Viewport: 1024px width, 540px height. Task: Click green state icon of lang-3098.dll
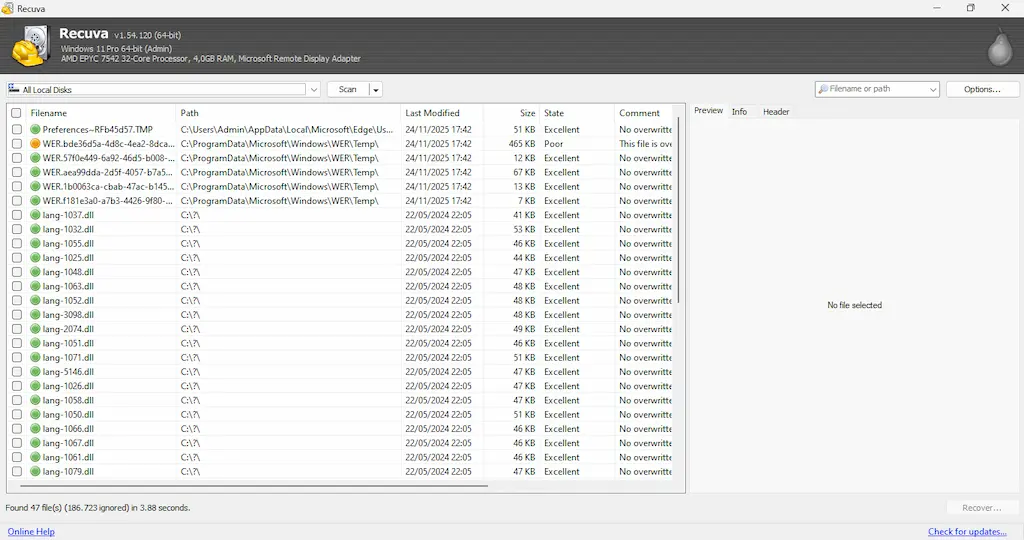35,315
